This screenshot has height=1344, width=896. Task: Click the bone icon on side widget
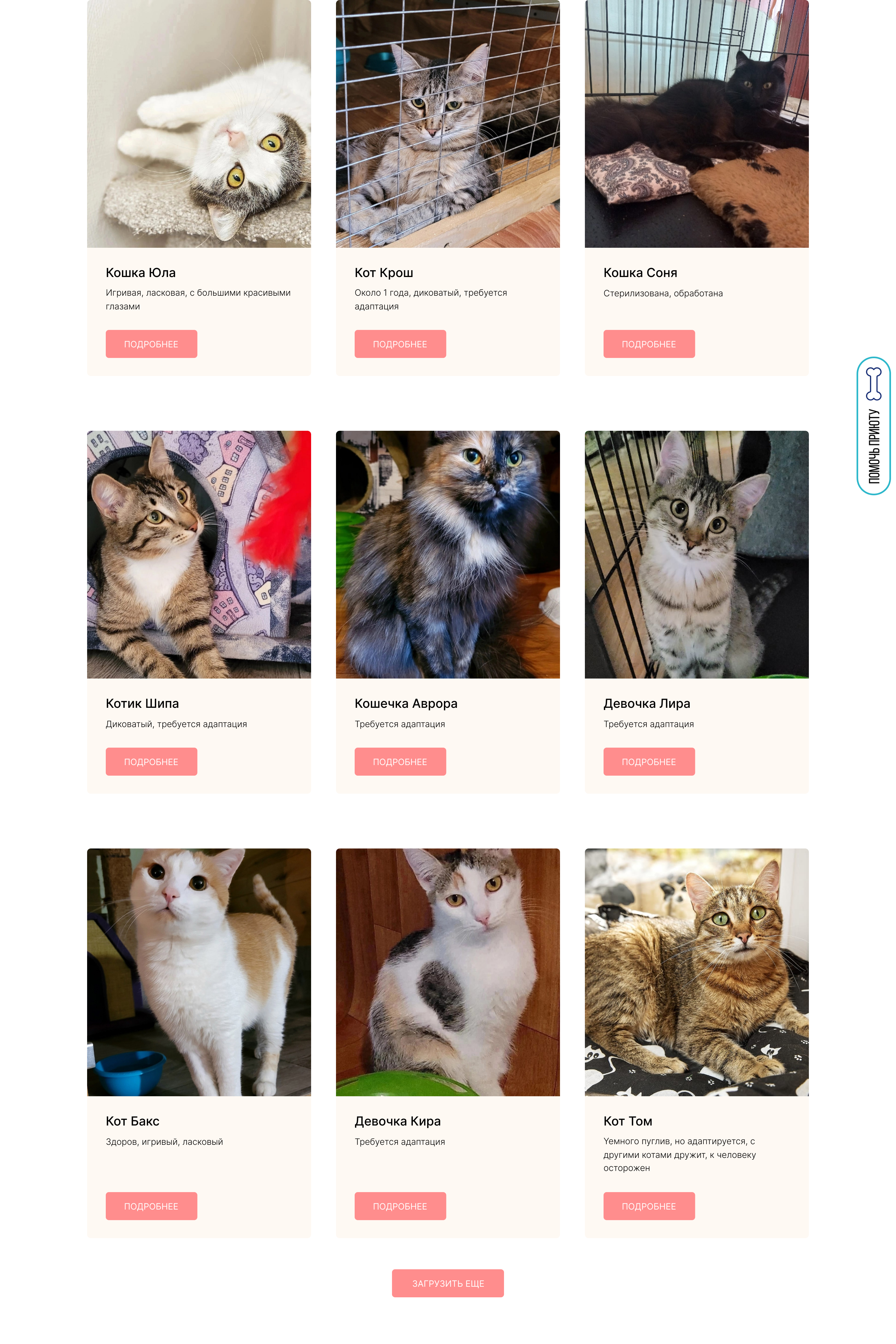[x=873, y=383]
